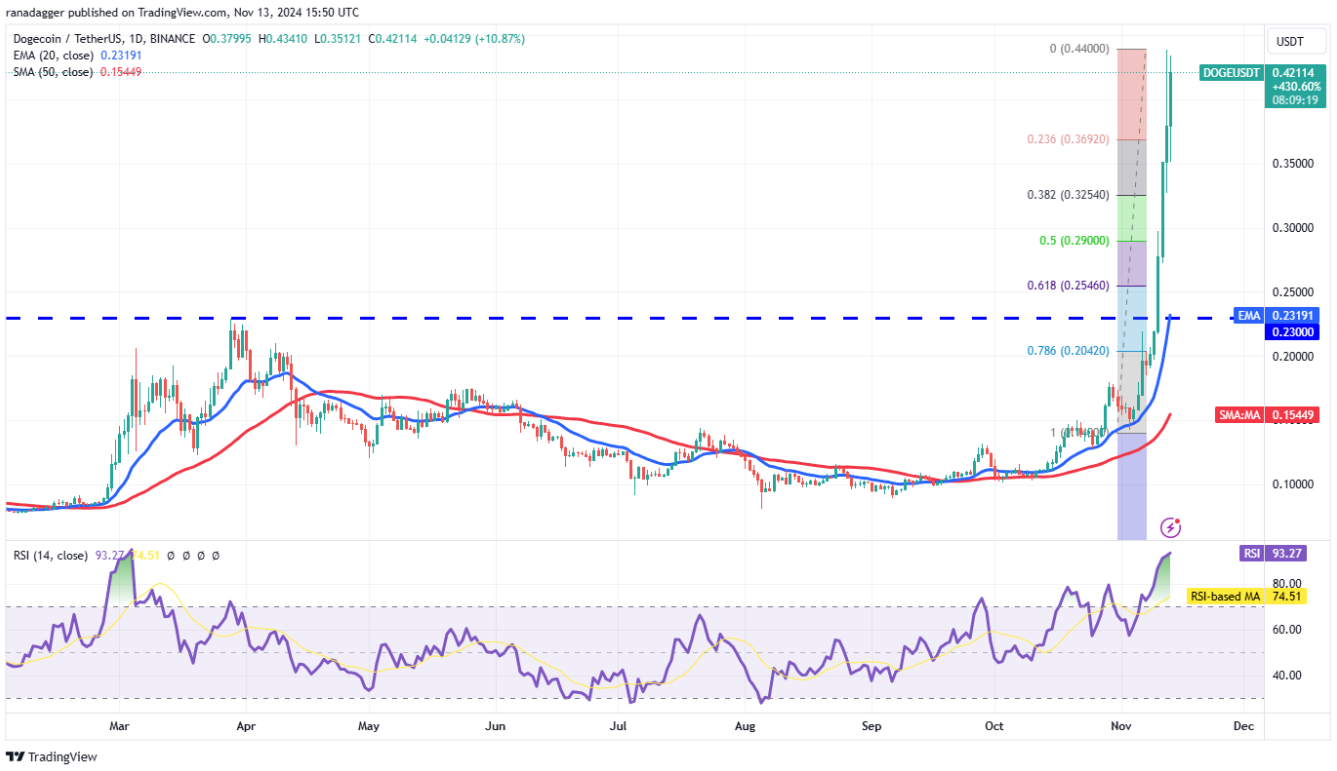Viewport: 1337px width, 771px height.
Task: Click the change value +0.04129 (+10.87%)
Action: coord(475,39)
